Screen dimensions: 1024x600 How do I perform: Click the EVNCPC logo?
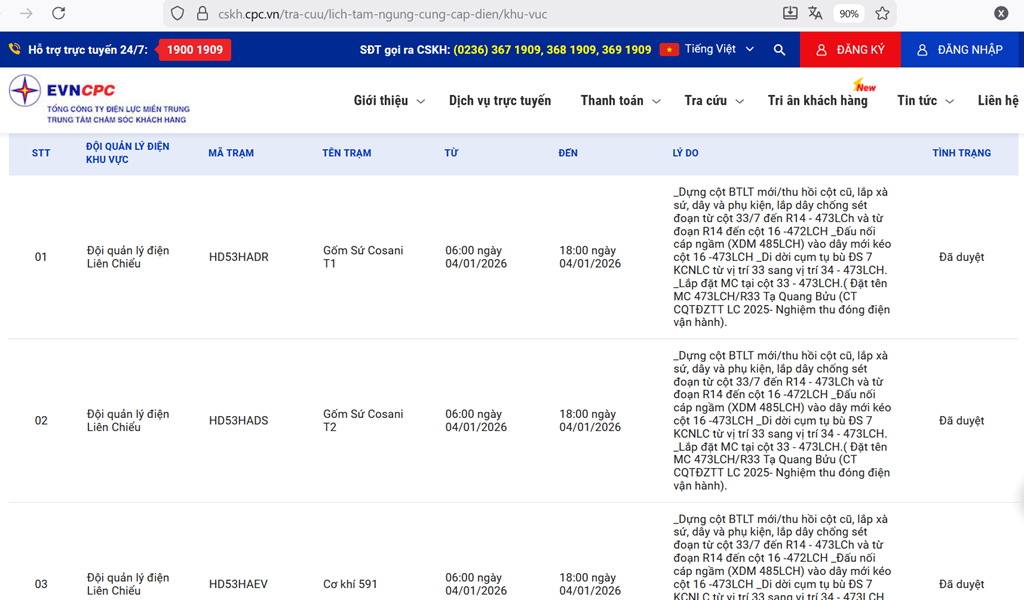[98, 99]
